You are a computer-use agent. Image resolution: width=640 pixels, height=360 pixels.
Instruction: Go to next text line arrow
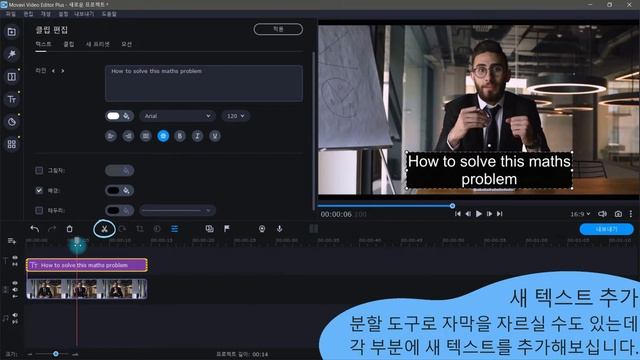tap(63, 71)
